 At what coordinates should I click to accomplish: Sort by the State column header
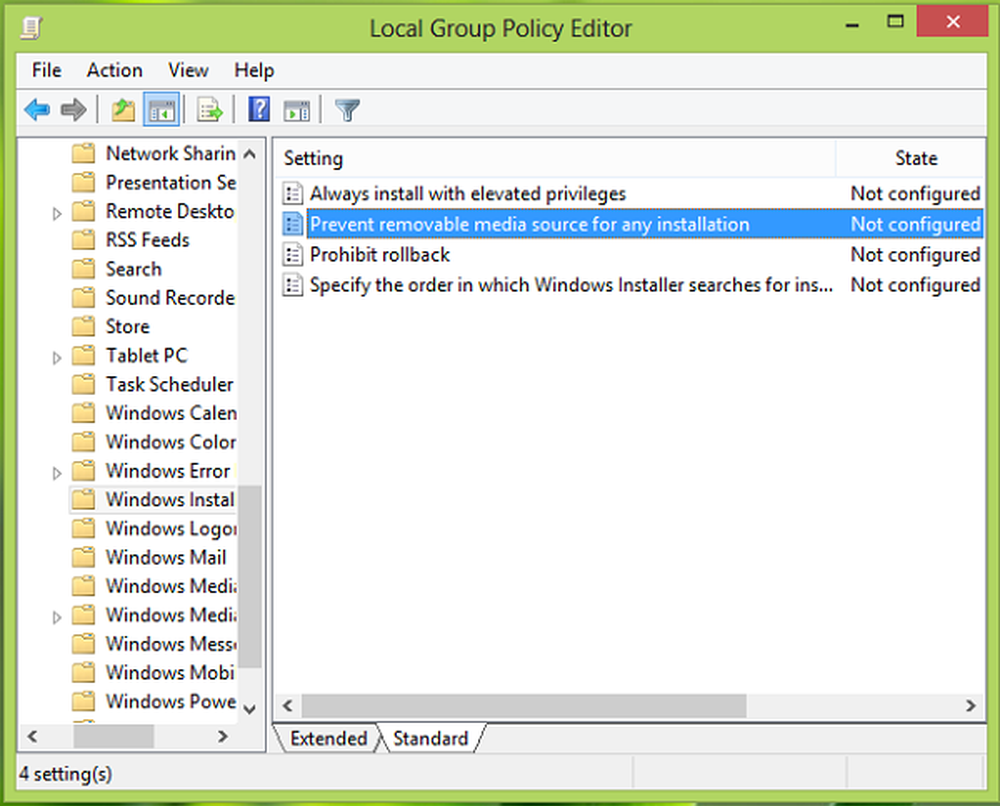(915, 158)
